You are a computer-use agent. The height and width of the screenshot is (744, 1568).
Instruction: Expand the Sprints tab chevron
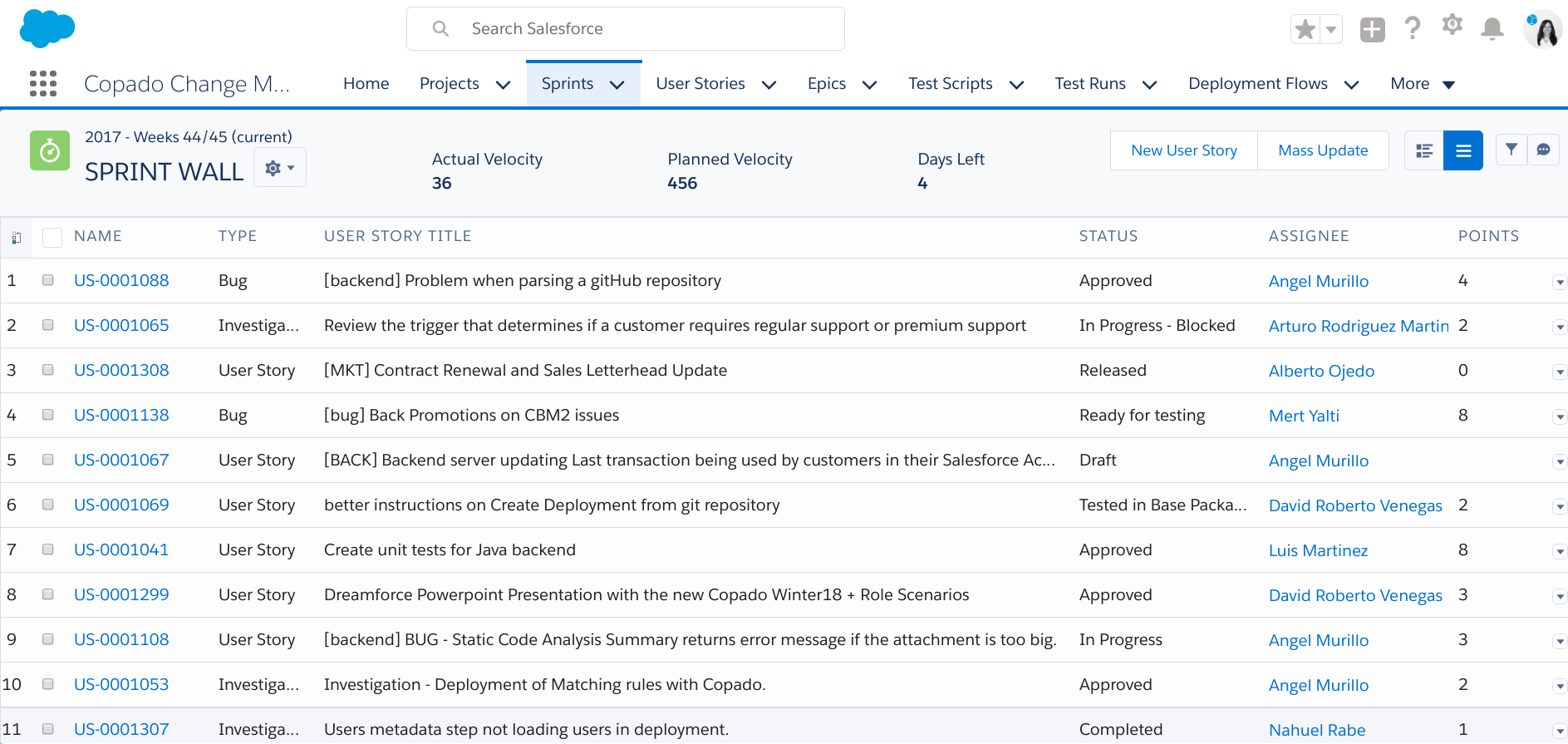(x=617, y=85)
